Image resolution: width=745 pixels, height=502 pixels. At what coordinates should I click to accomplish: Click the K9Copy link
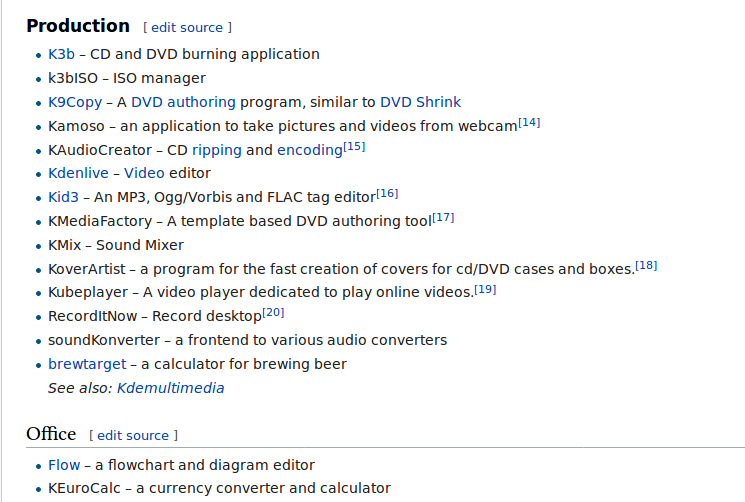pos(75,102)
